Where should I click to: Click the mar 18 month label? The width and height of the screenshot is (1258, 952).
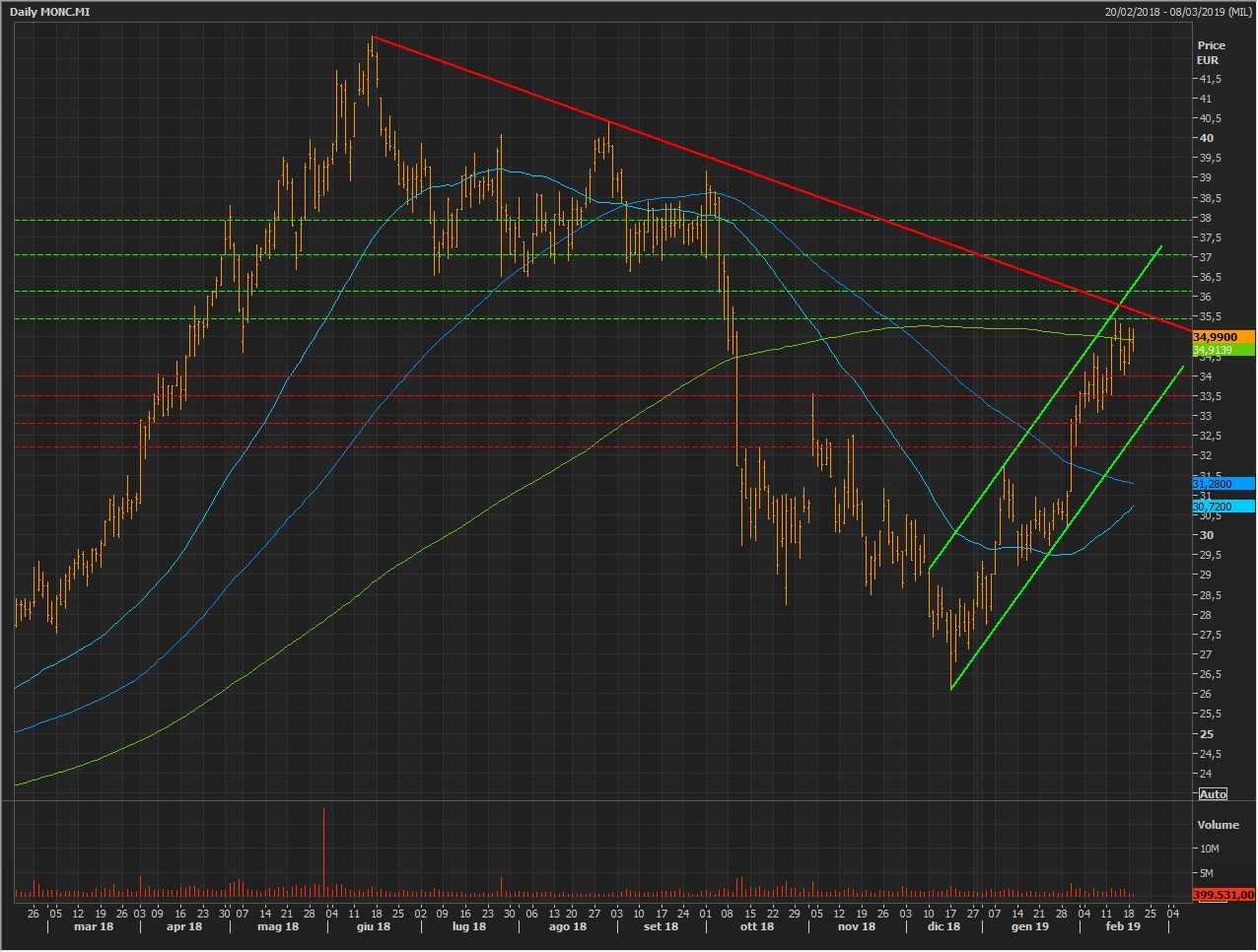(93, 926)
